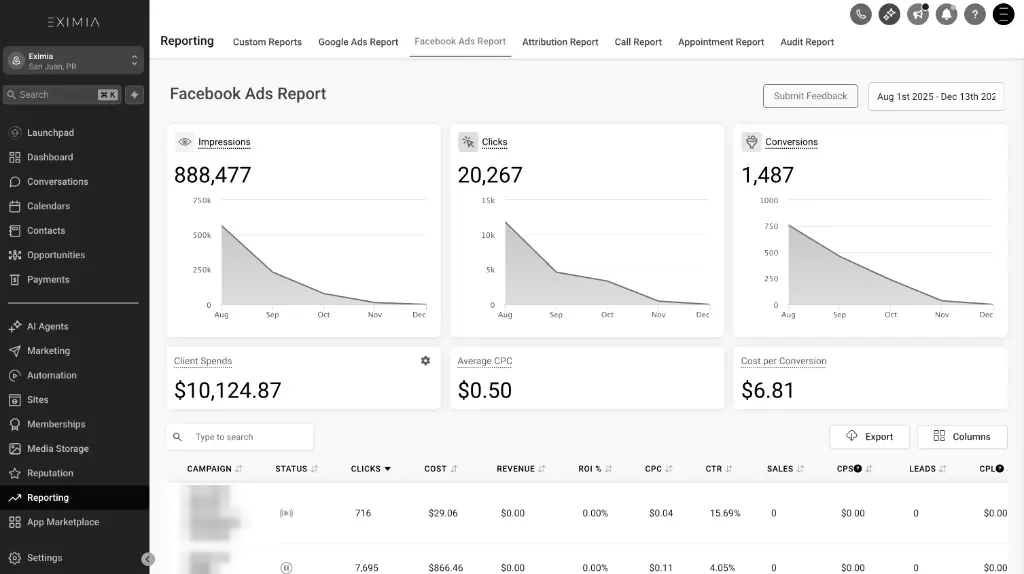Click the $866.46 cost cell
1024x574 pixels.
pyautogui.click(x=445, y=567)
